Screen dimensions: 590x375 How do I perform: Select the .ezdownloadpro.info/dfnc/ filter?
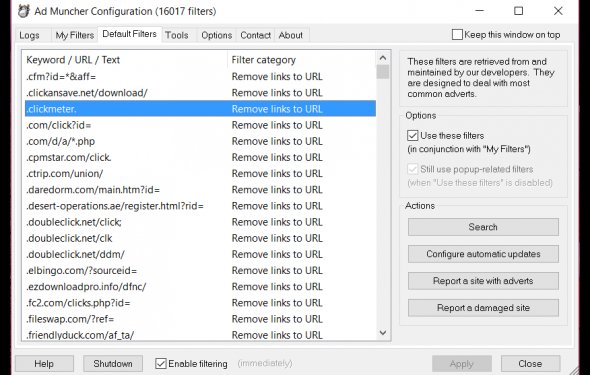[x=200, y=287]
